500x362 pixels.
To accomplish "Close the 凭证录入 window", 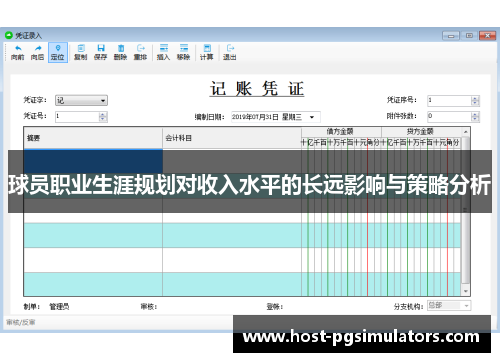I will pyautogui.click(x=487, y=35).
